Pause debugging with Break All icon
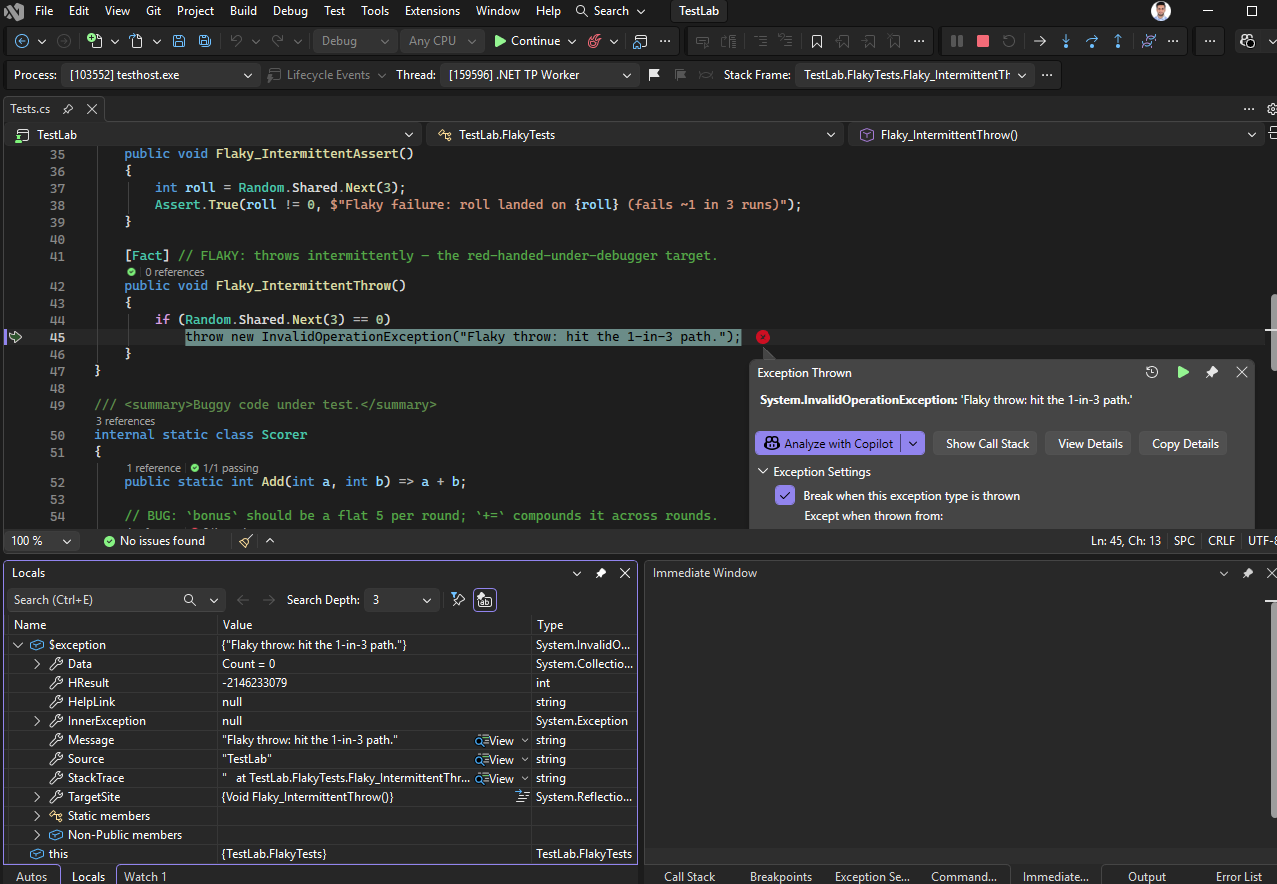The image size is (1277, 884). pyautogui.click(x=957, y=41)
